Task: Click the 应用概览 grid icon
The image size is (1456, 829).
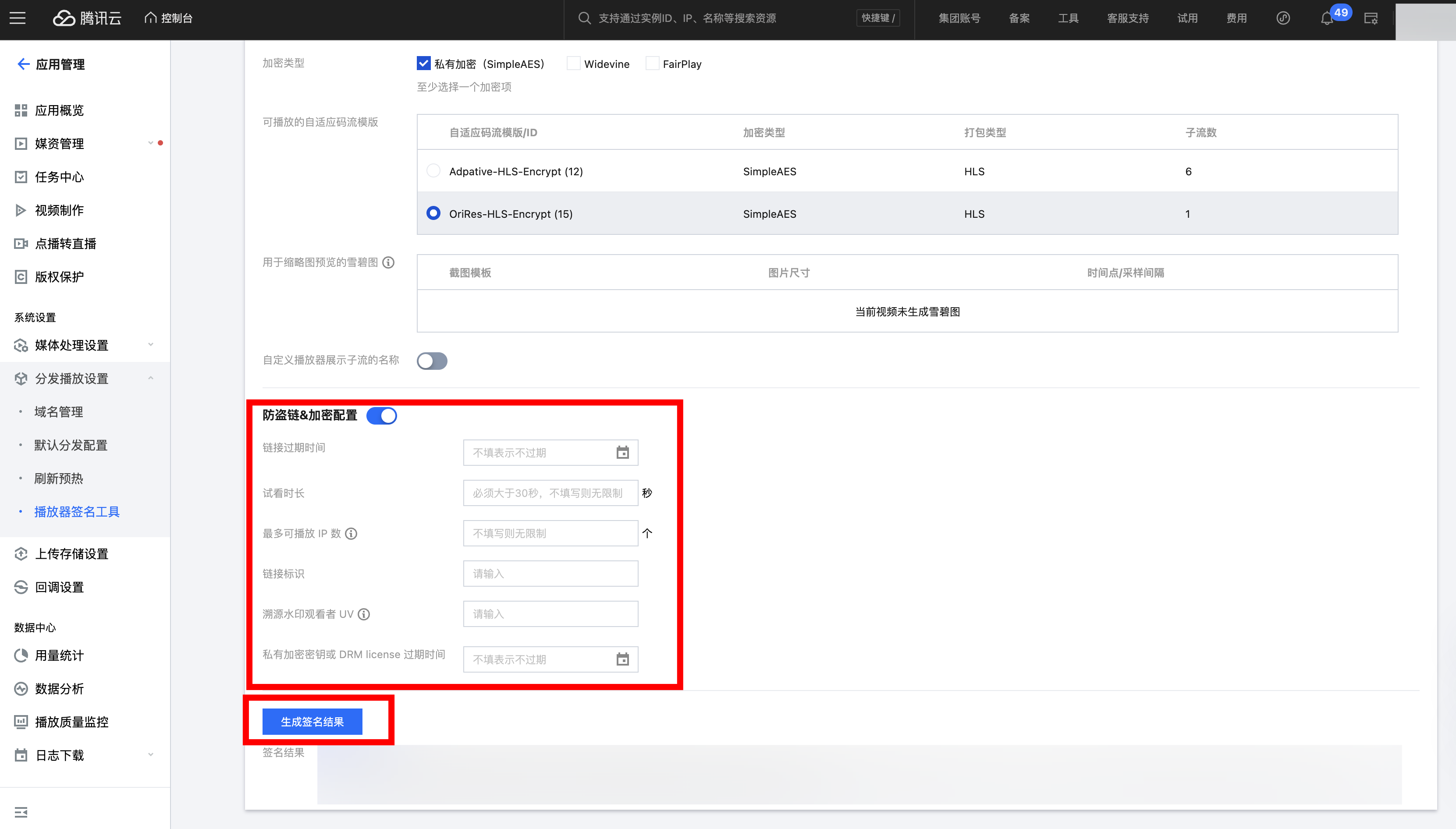Action: [21, 110]
